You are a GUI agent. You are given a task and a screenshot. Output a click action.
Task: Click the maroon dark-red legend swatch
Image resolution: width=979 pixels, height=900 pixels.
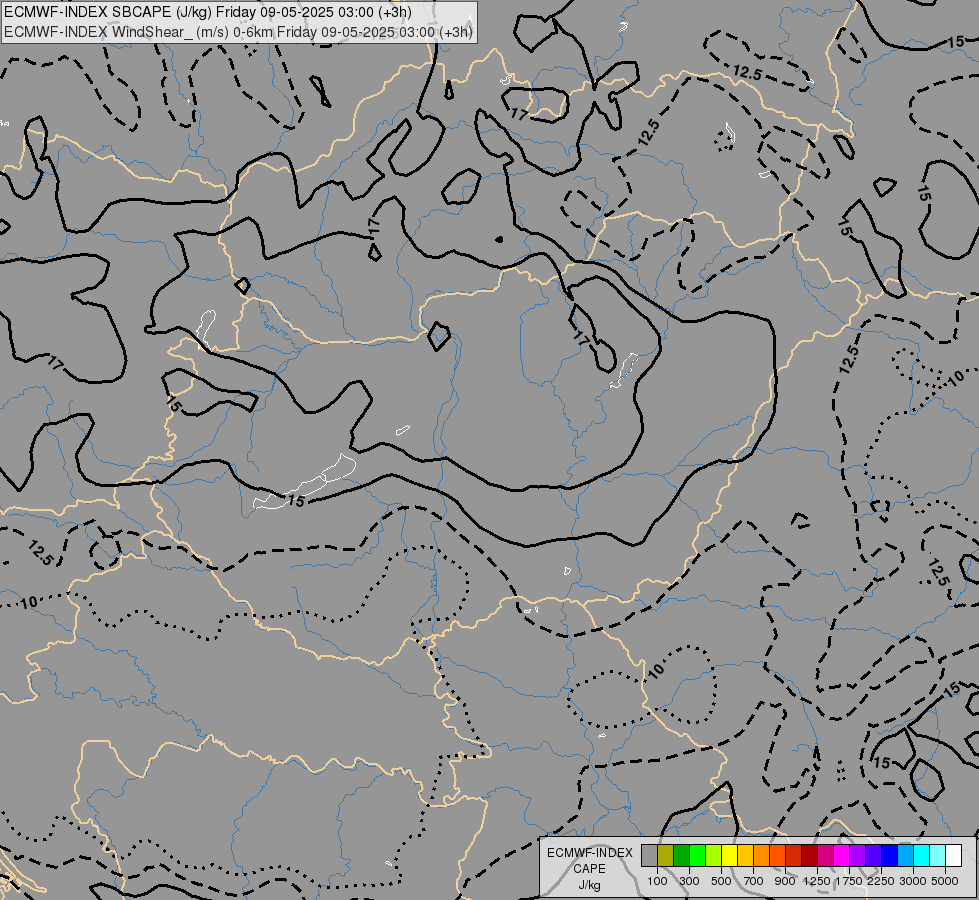pos(810,855)
